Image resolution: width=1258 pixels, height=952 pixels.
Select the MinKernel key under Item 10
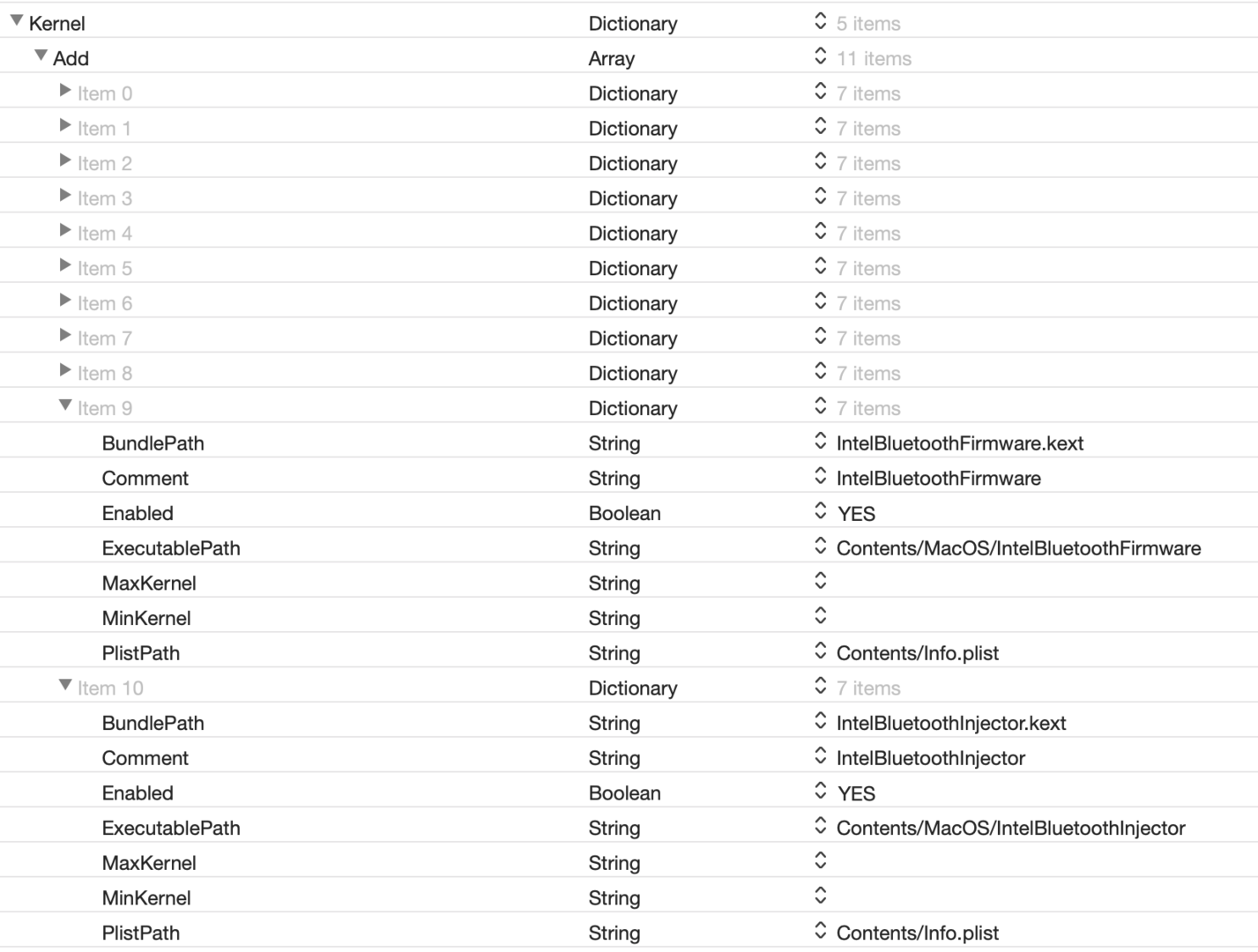(146, 898)
